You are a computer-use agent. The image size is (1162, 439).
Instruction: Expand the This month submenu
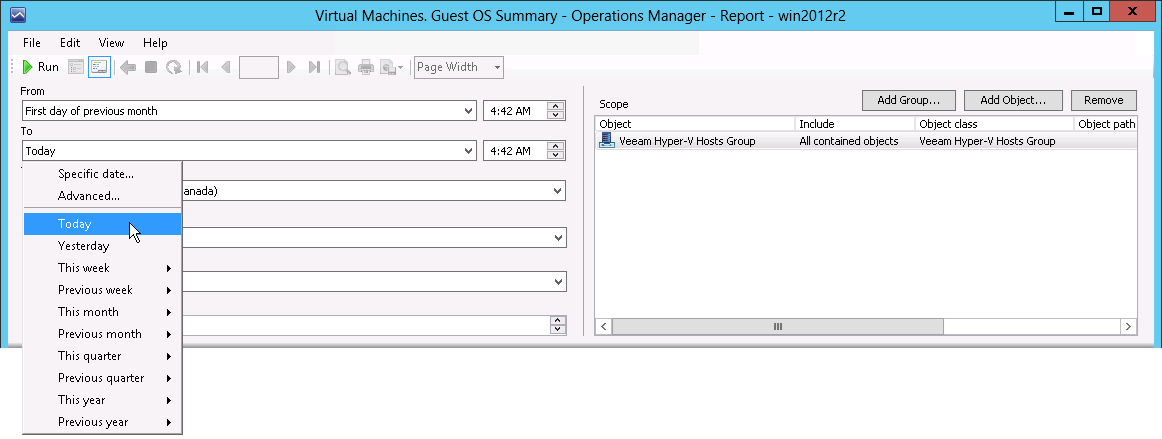102,311
